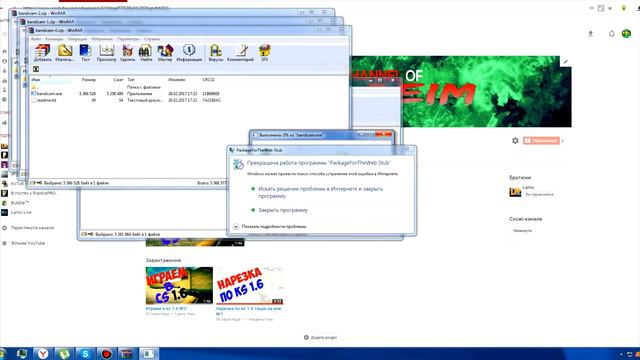
Task: Click the browse channels sidebar item
Action: (x=32, y=228)
